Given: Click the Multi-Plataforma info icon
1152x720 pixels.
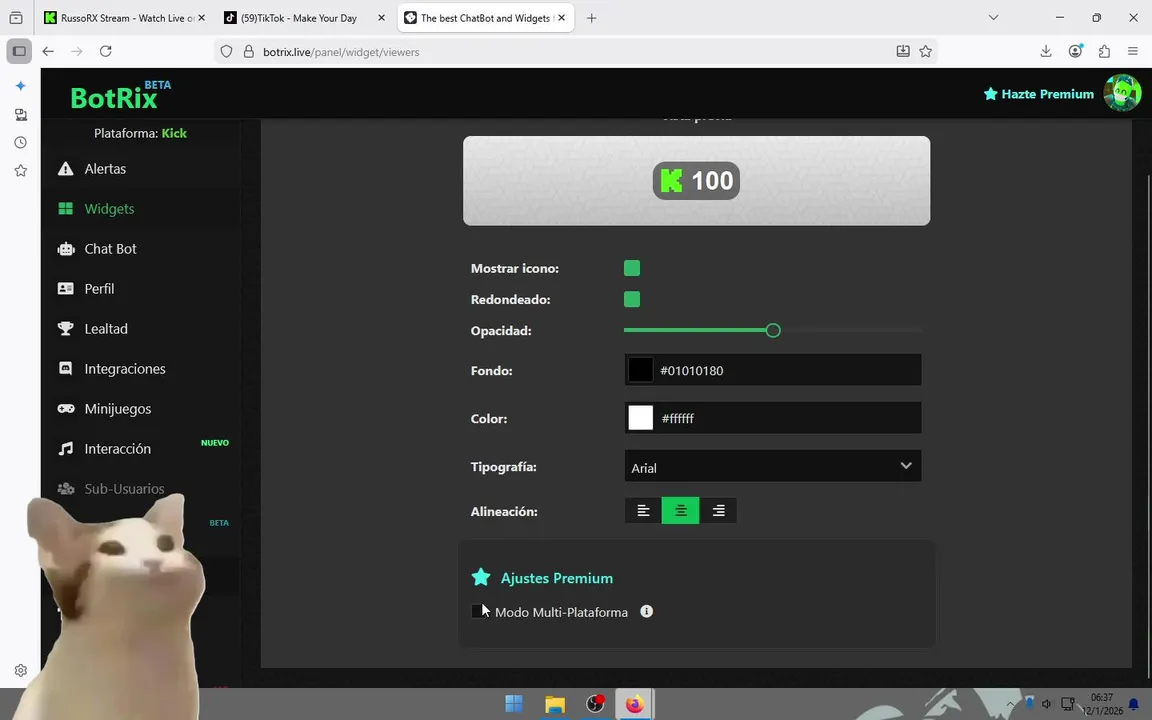Looking at the screenshot, I should tap(647, 611).
